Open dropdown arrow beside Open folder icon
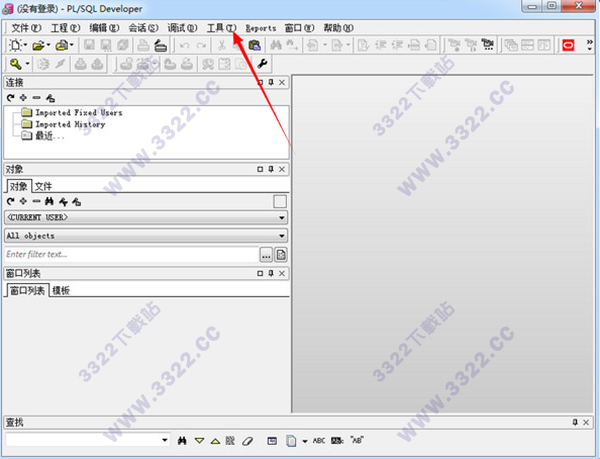600x459 pixels. click(48, 46)
